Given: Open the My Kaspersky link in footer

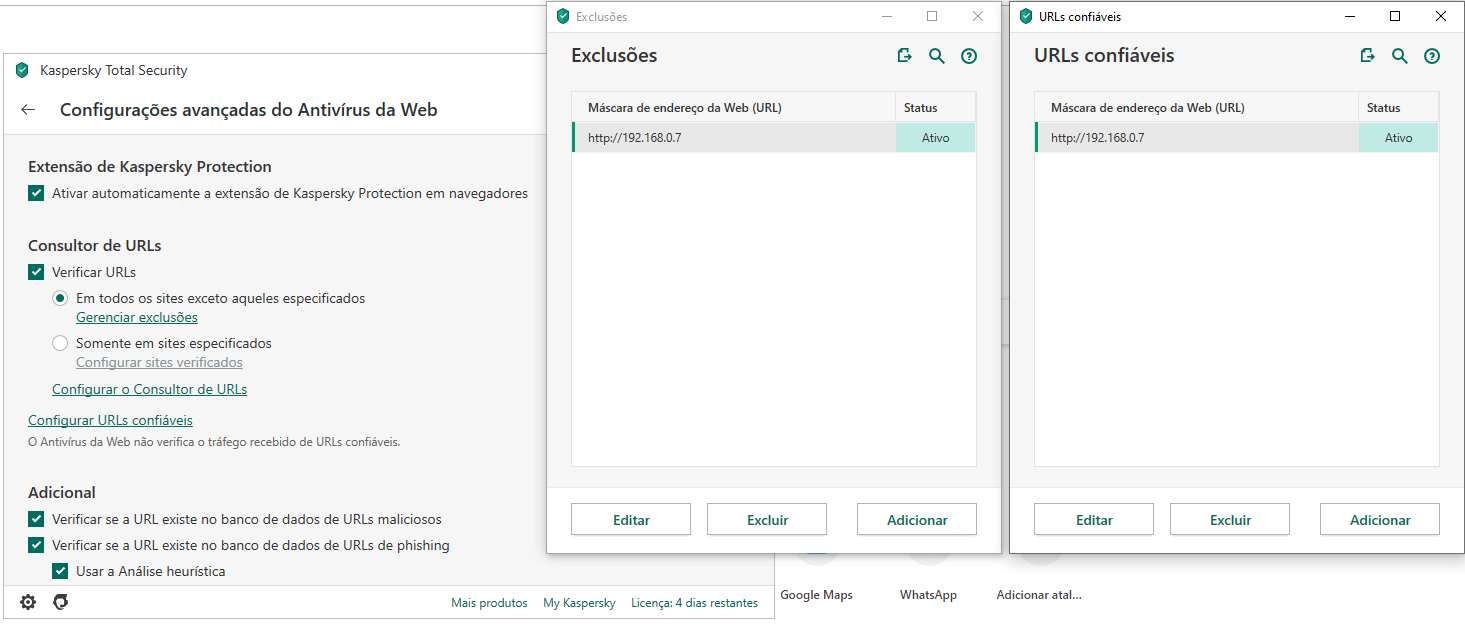Looking at the screenshot, I should click(579, 603).
